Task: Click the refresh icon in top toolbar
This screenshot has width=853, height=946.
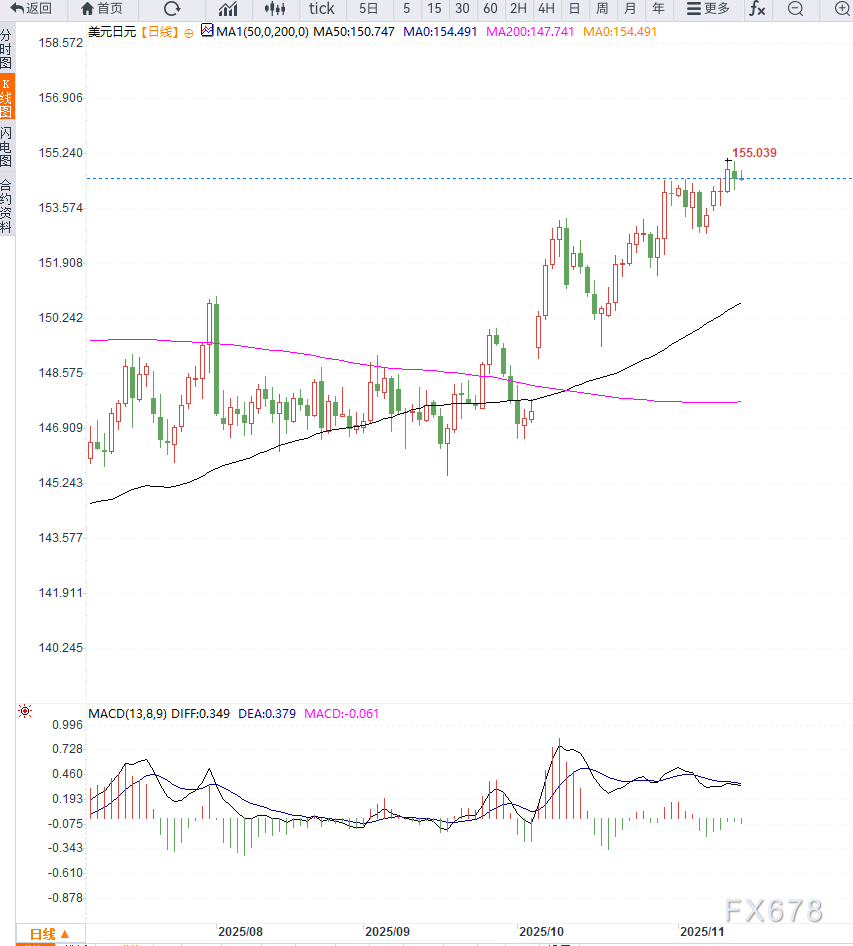Action: tap(172, 8)
